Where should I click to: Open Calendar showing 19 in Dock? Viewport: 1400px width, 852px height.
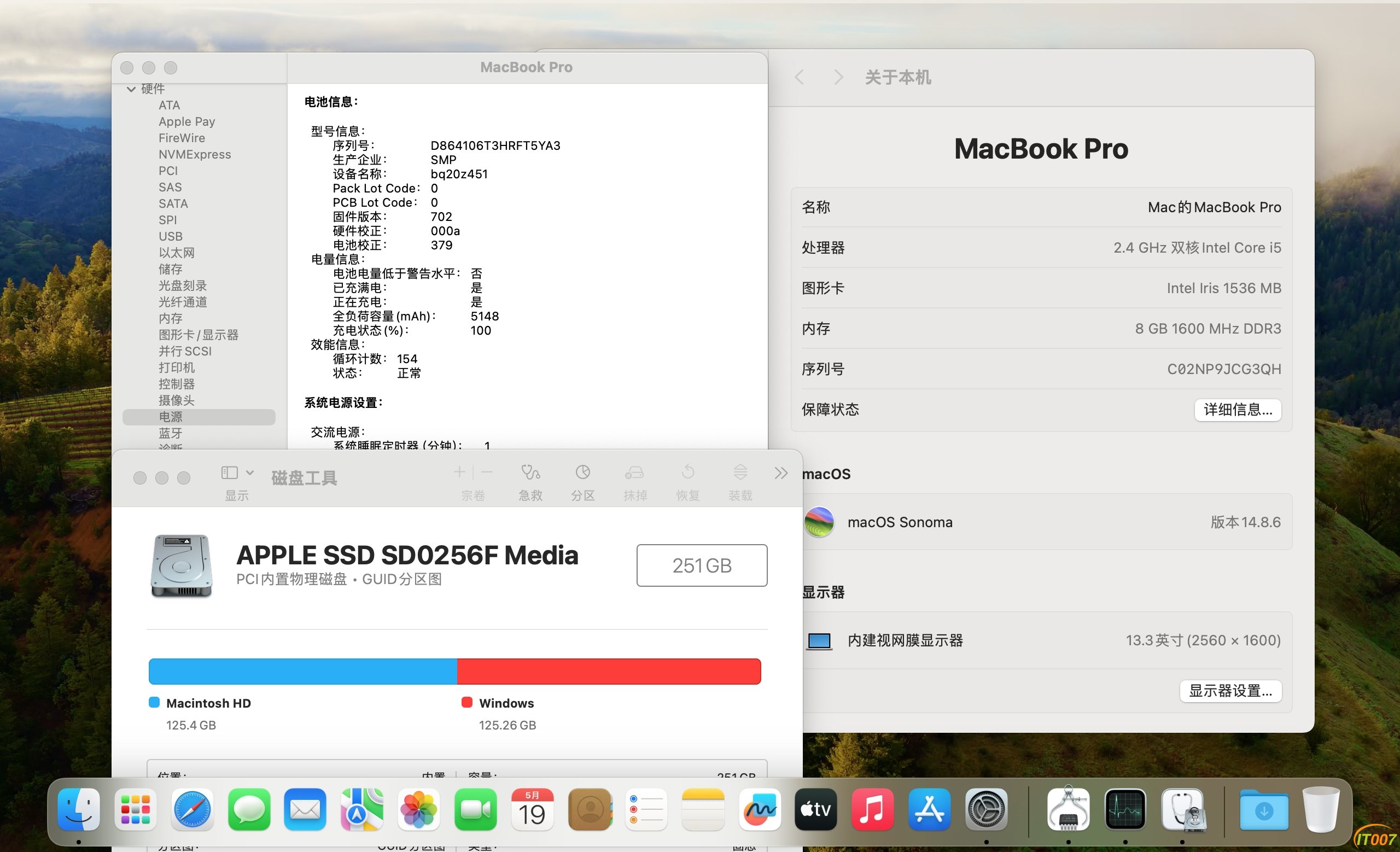point(533,809)
